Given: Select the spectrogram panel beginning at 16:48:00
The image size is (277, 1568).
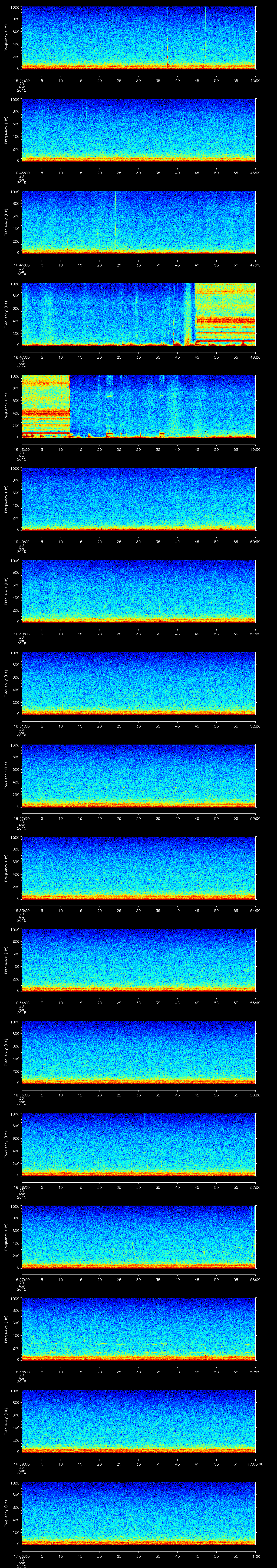Looking at the screenshot, I should 138,407.
